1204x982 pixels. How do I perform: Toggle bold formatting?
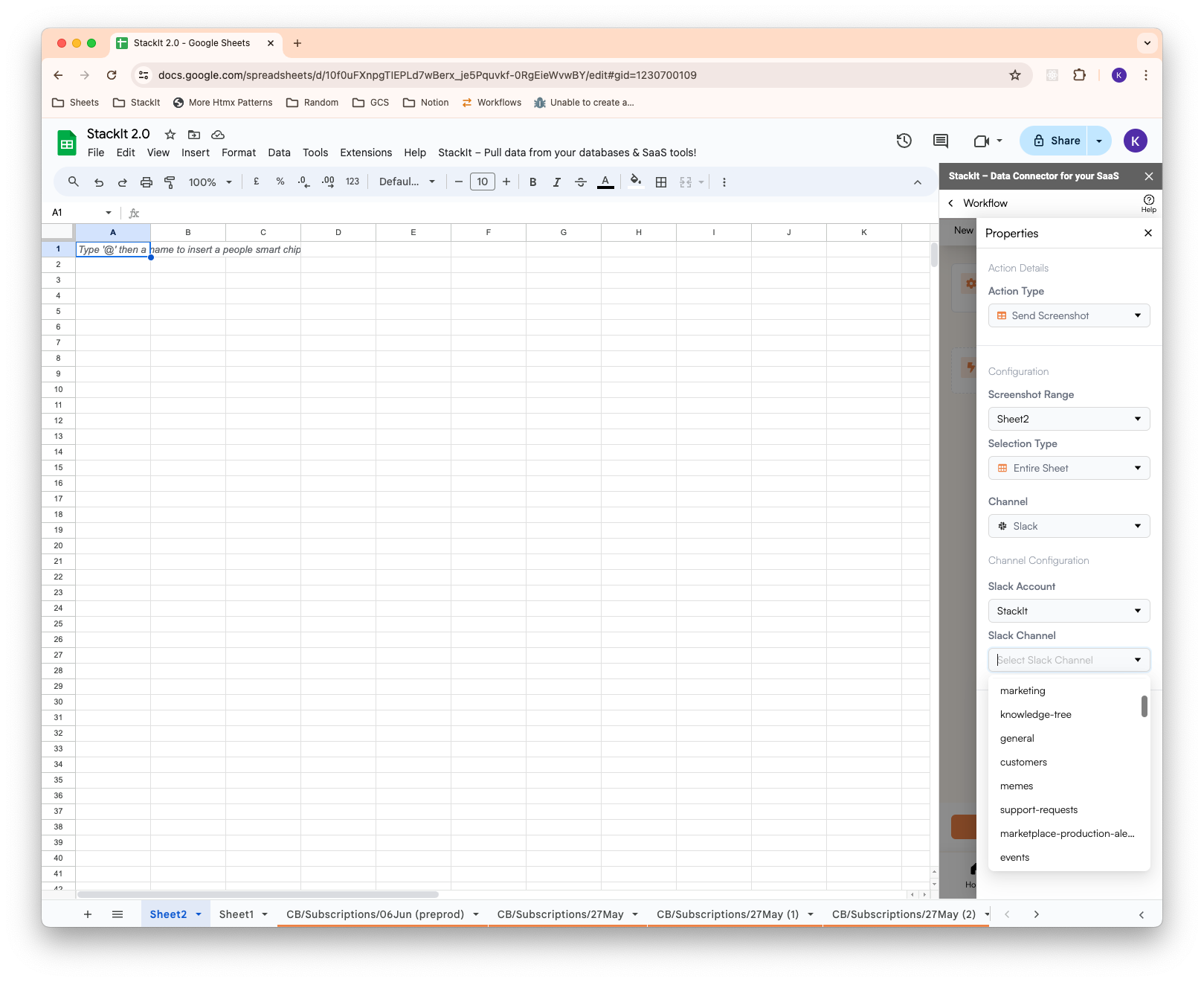(533, 182)
